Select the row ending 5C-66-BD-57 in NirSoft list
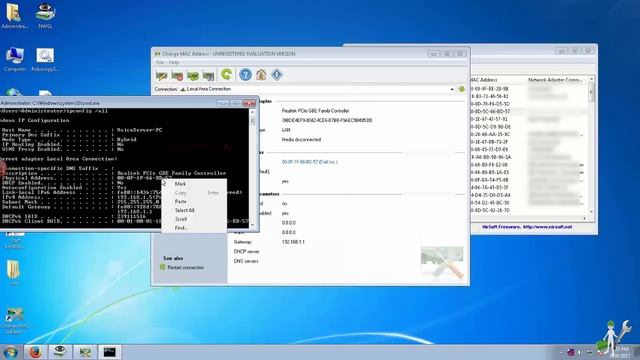The height and width of the screenshot is (360, 640). (529, 111)
